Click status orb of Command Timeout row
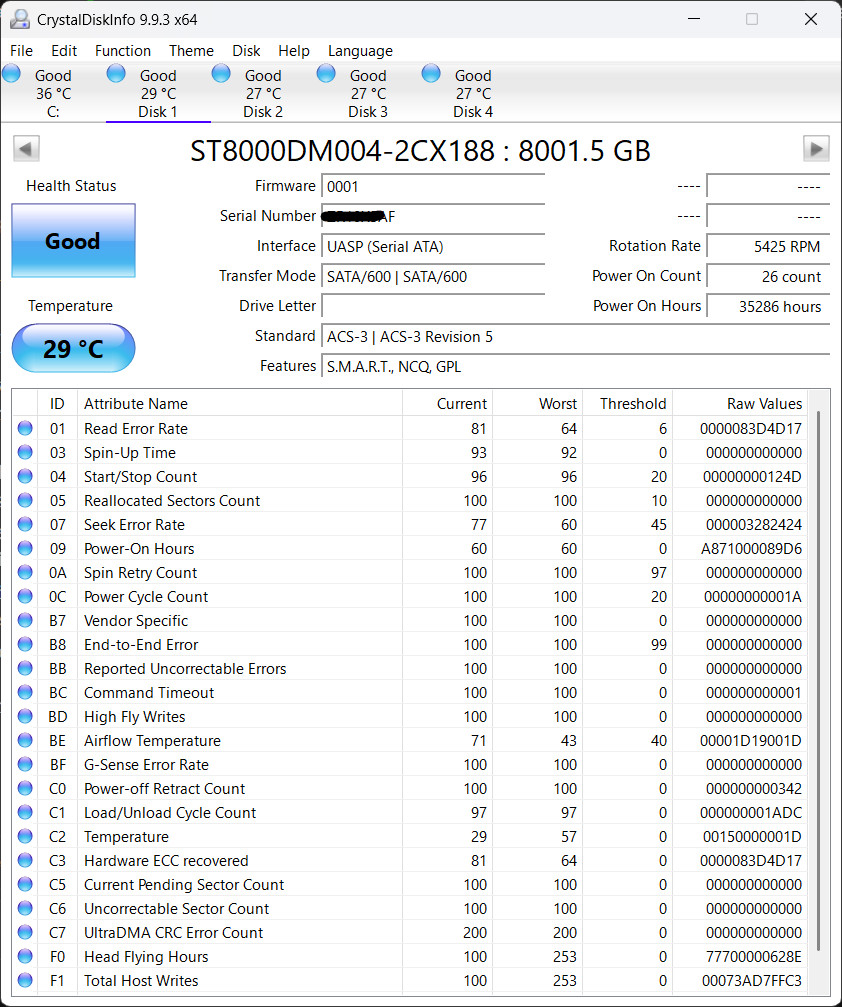The width and height of the screenshot is (842, 1007). tap(25, 692)
